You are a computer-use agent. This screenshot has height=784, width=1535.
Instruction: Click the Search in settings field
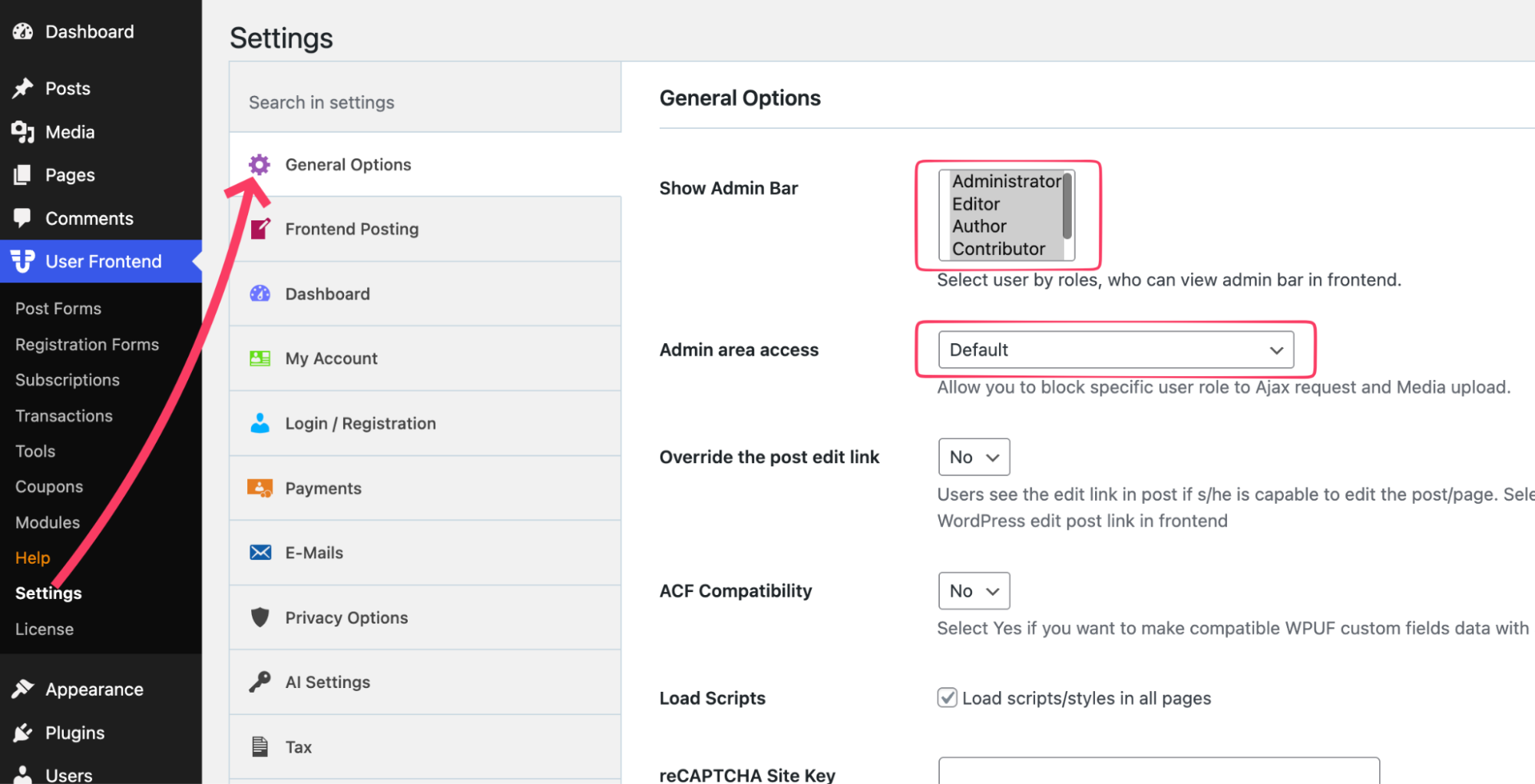point(425,102)
